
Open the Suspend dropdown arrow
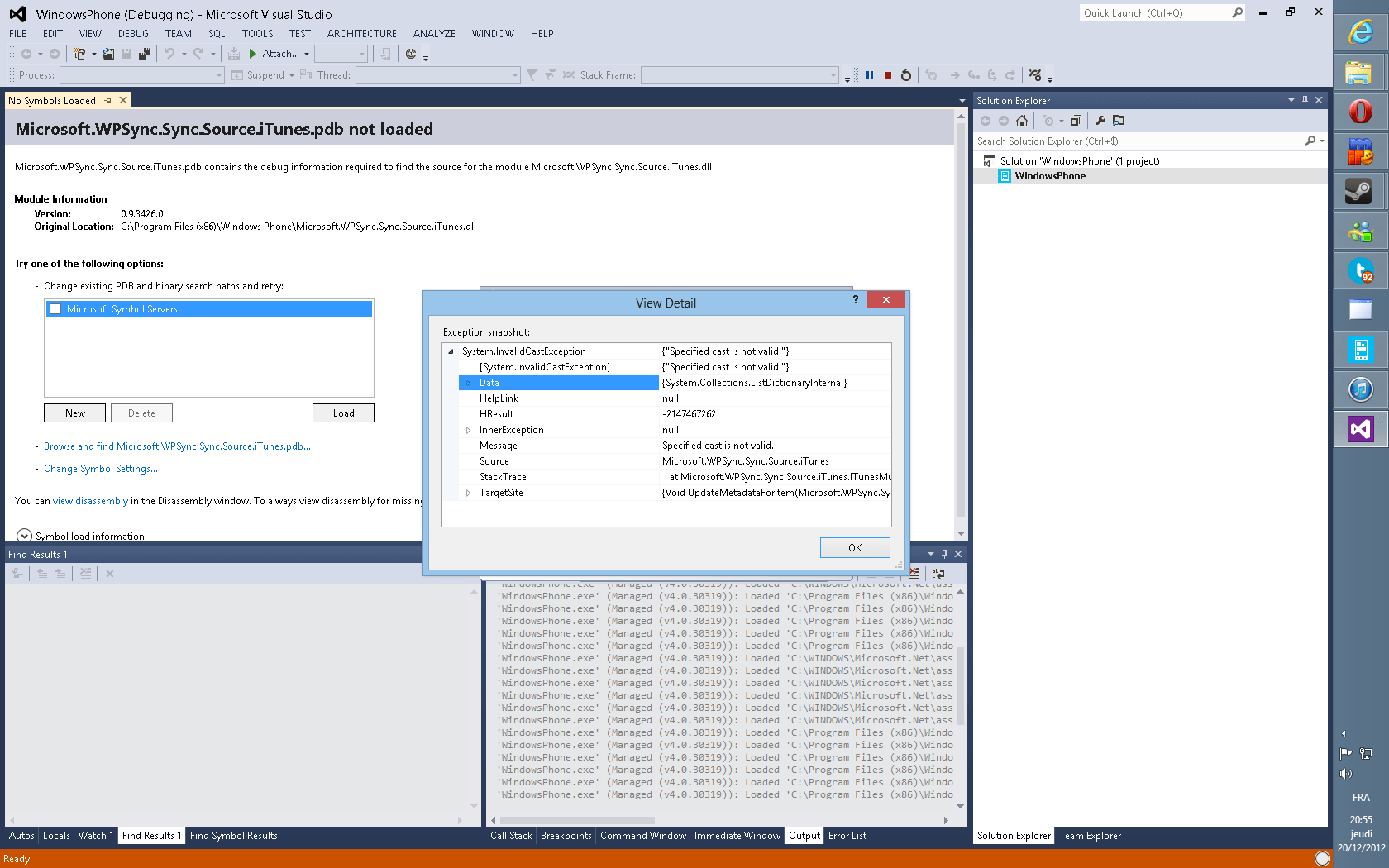click(x=292, y=75)
